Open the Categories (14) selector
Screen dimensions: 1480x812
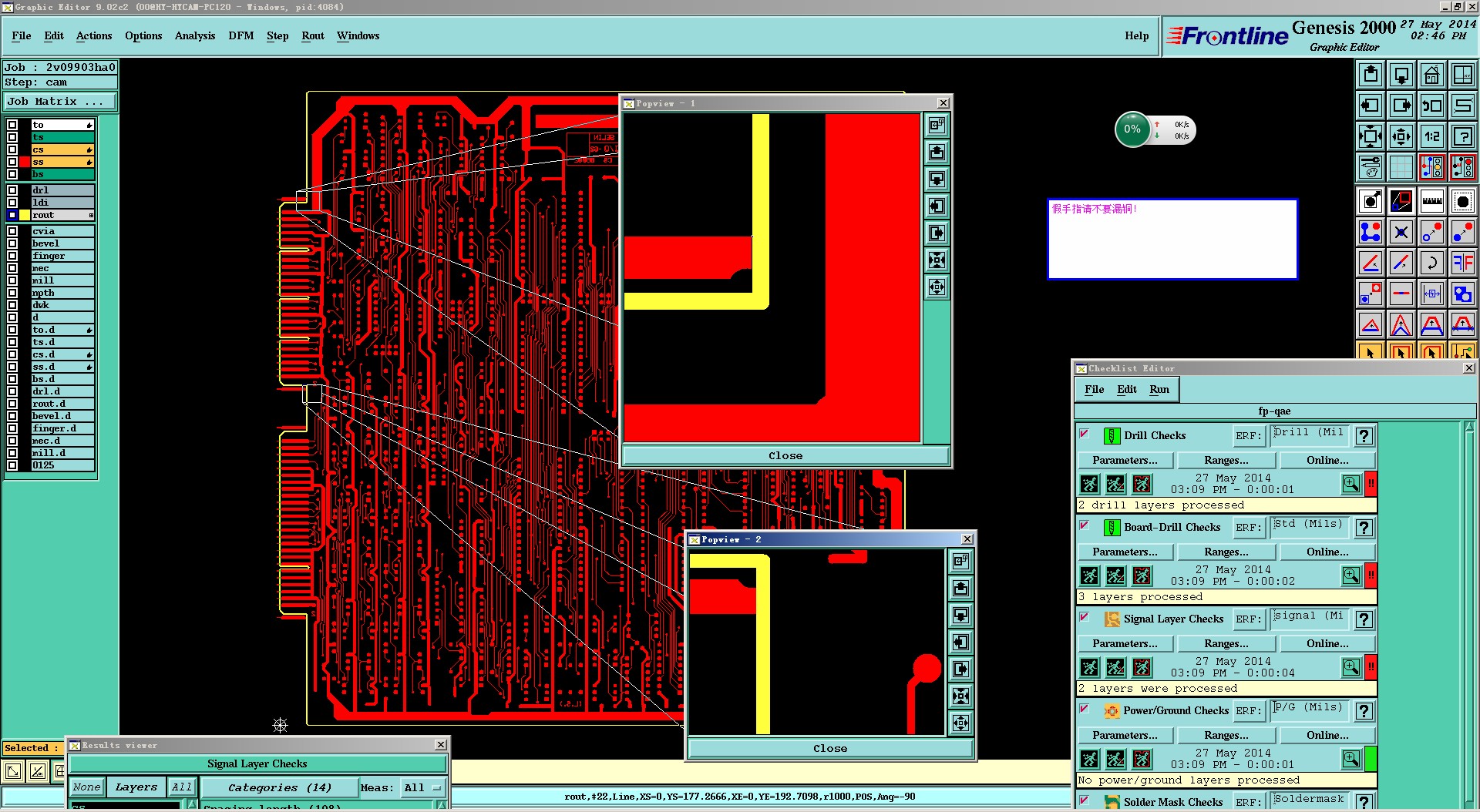point(280,787)
